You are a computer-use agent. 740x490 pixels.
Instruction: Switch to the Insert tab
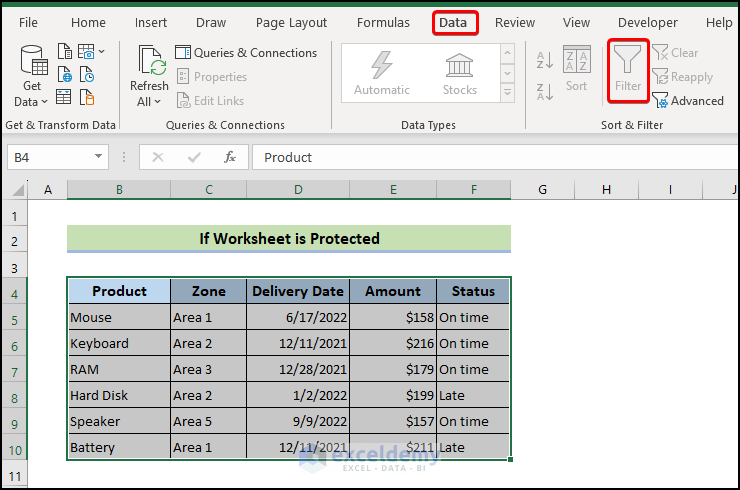click(x=151, y=23)
